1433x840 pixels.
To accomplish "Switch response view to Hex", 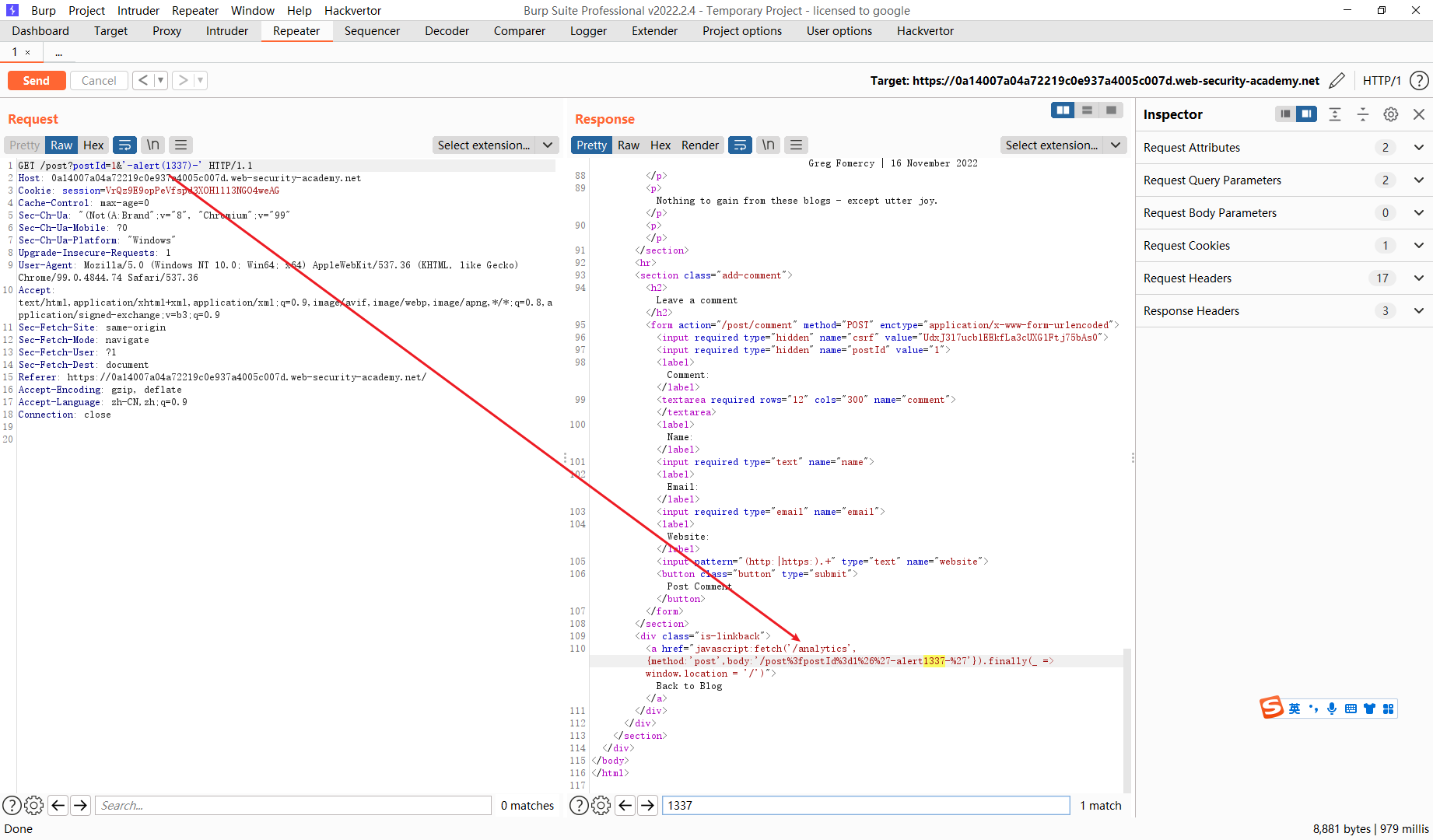I will [660, 145].
